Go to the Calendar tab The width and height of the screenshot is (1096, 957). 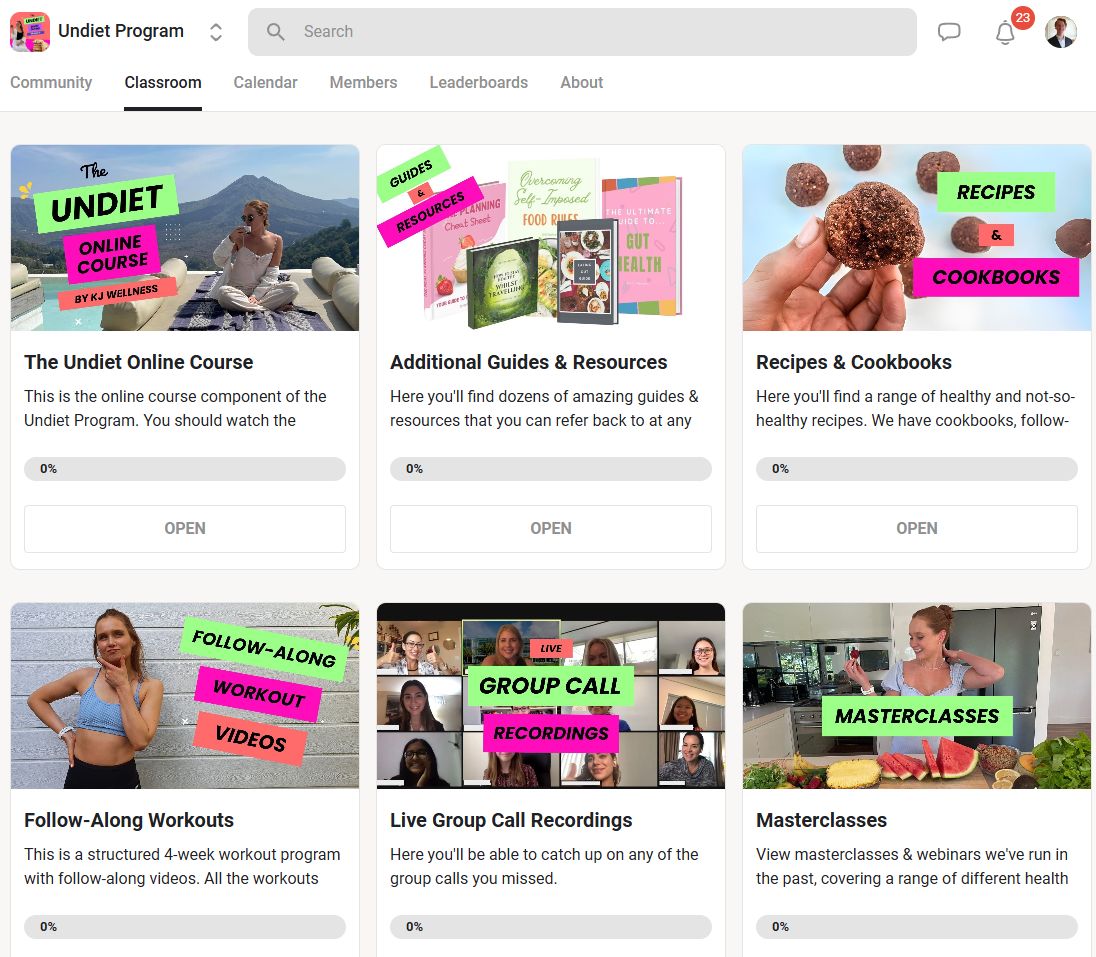click(x=265, y=82)
